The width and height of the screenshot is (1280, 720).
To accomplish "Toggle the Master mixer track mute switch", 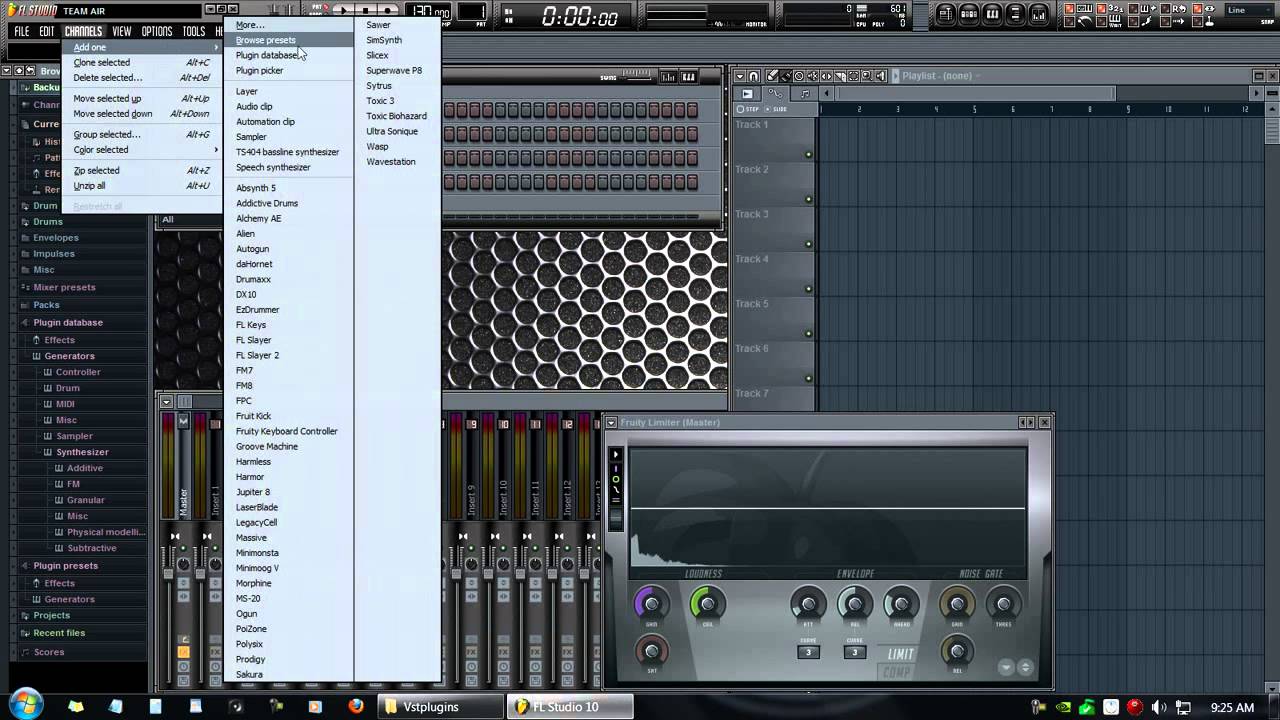I will click(183, 548).
